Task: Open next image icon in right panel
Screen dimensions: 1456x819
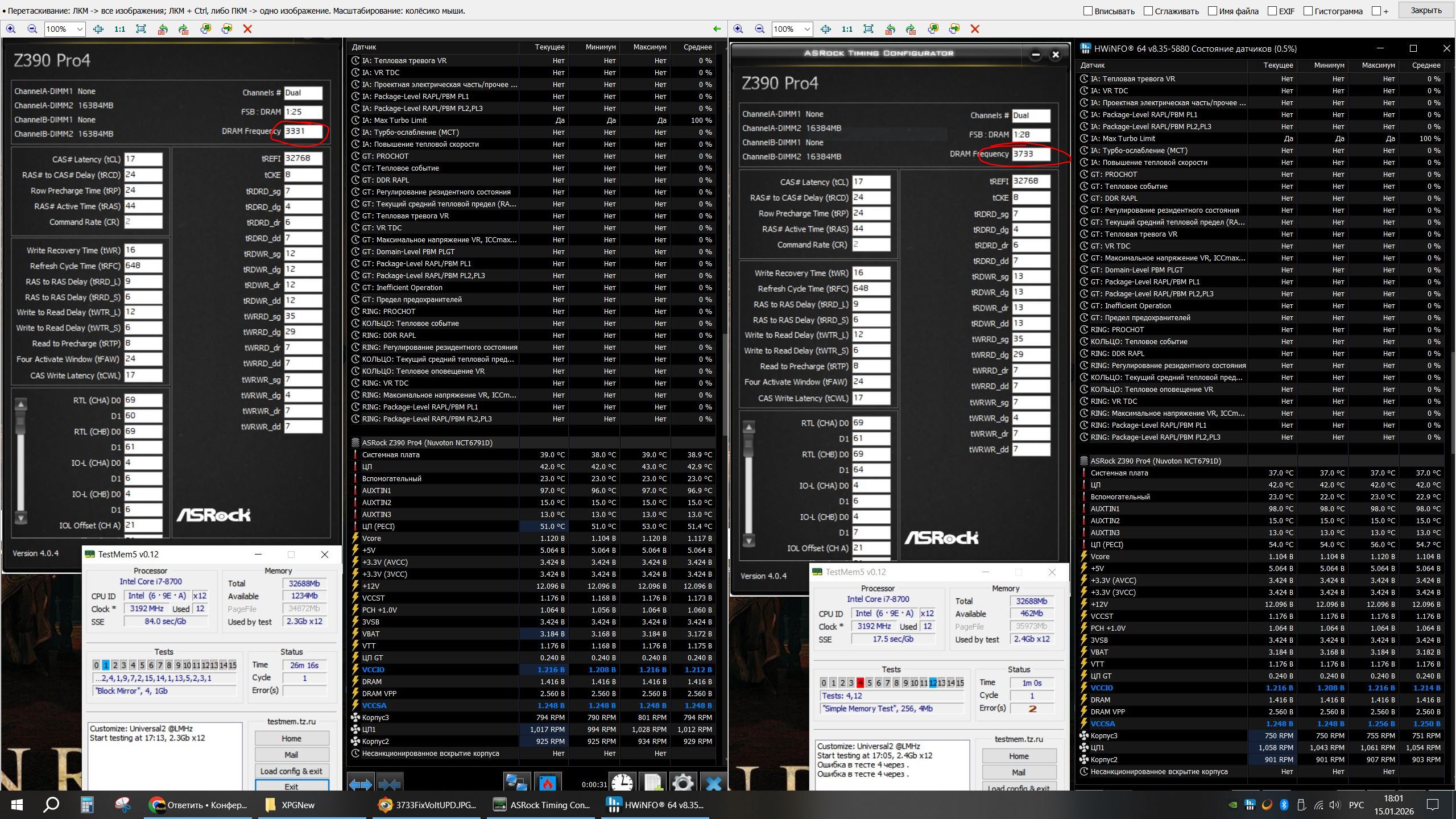Action: pos(954,29)
